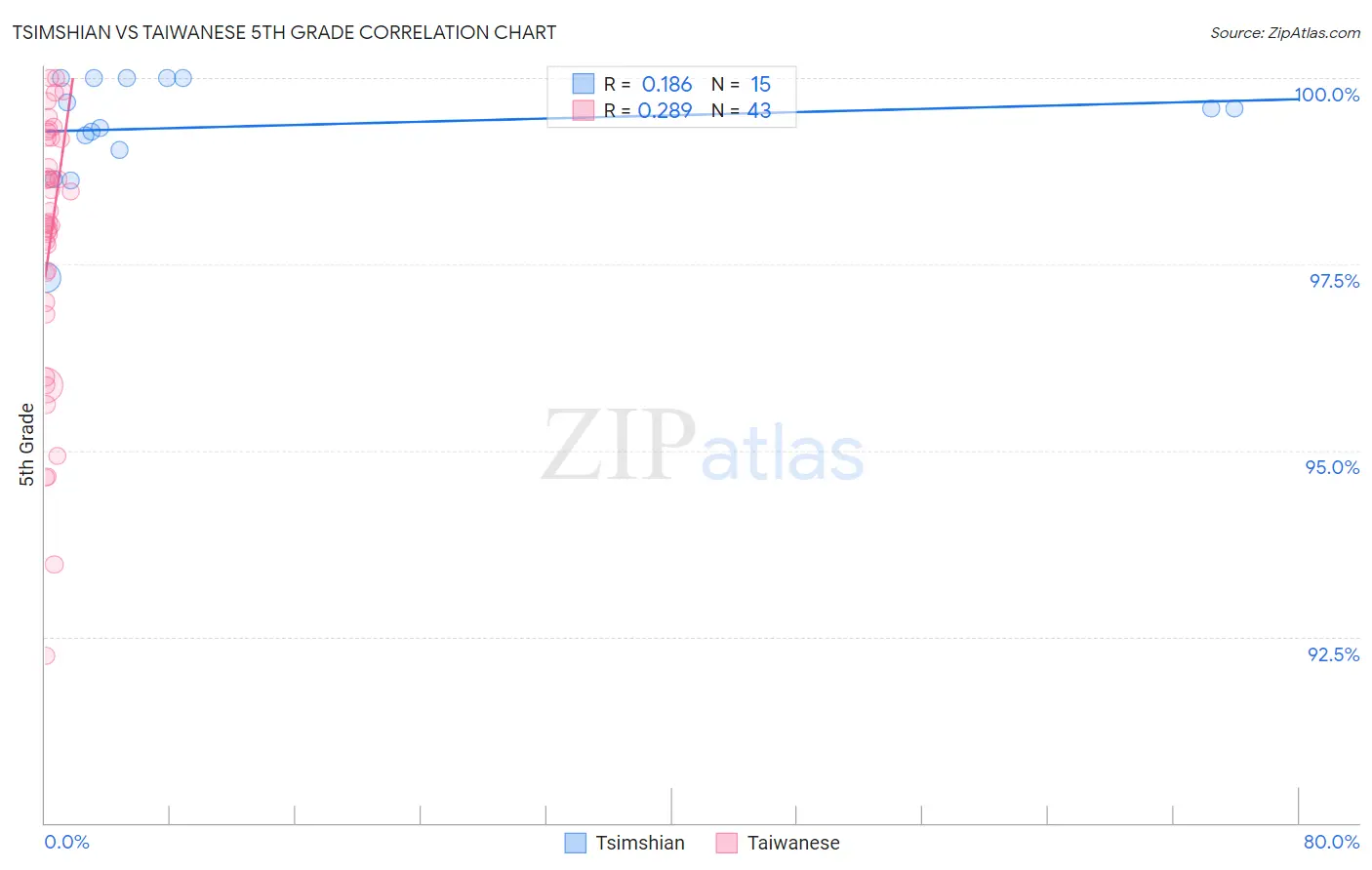1372x870 pixels.
Task: Click the blue R = 0.186 swatch
Action: [583, 84]
